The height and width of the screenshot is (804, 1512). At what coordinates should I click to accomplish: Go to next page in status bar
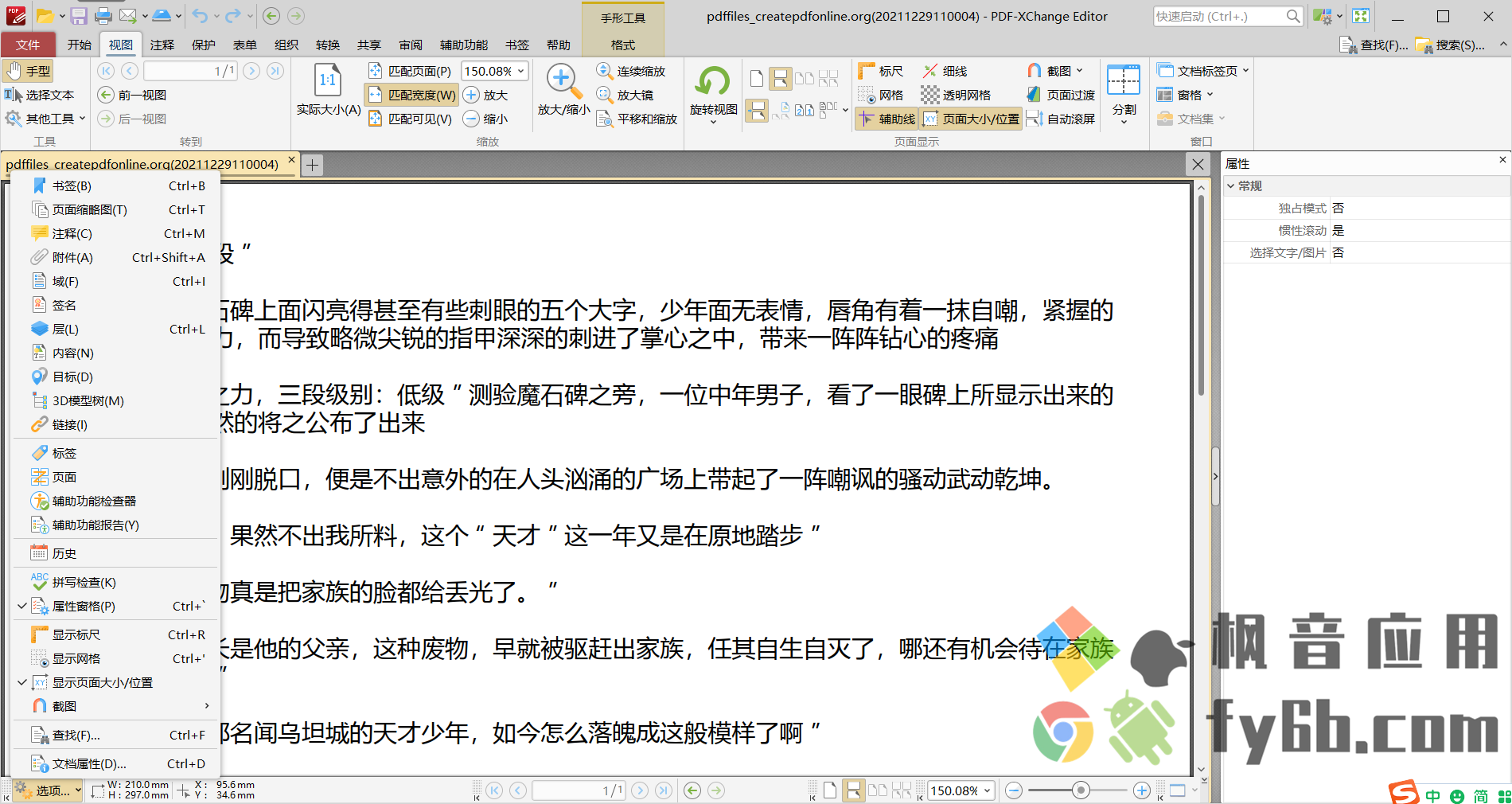click(x=640, y=790)
